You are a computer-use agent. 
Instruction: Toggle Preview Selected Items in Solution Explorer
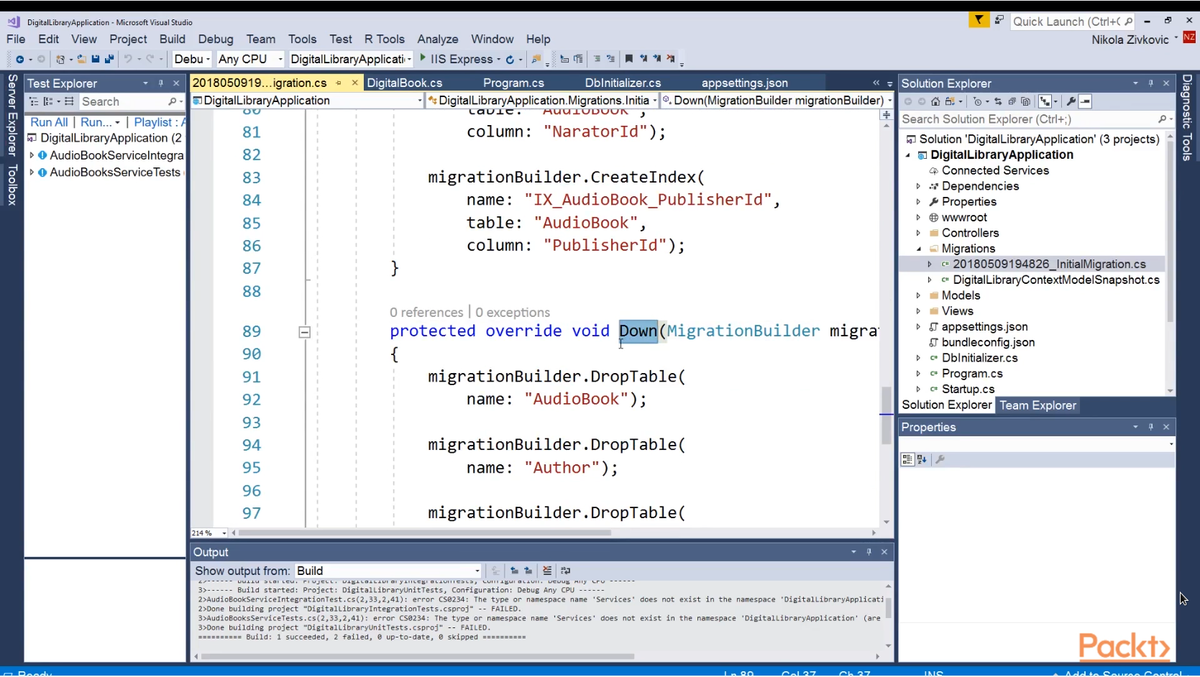[1085, 101]
